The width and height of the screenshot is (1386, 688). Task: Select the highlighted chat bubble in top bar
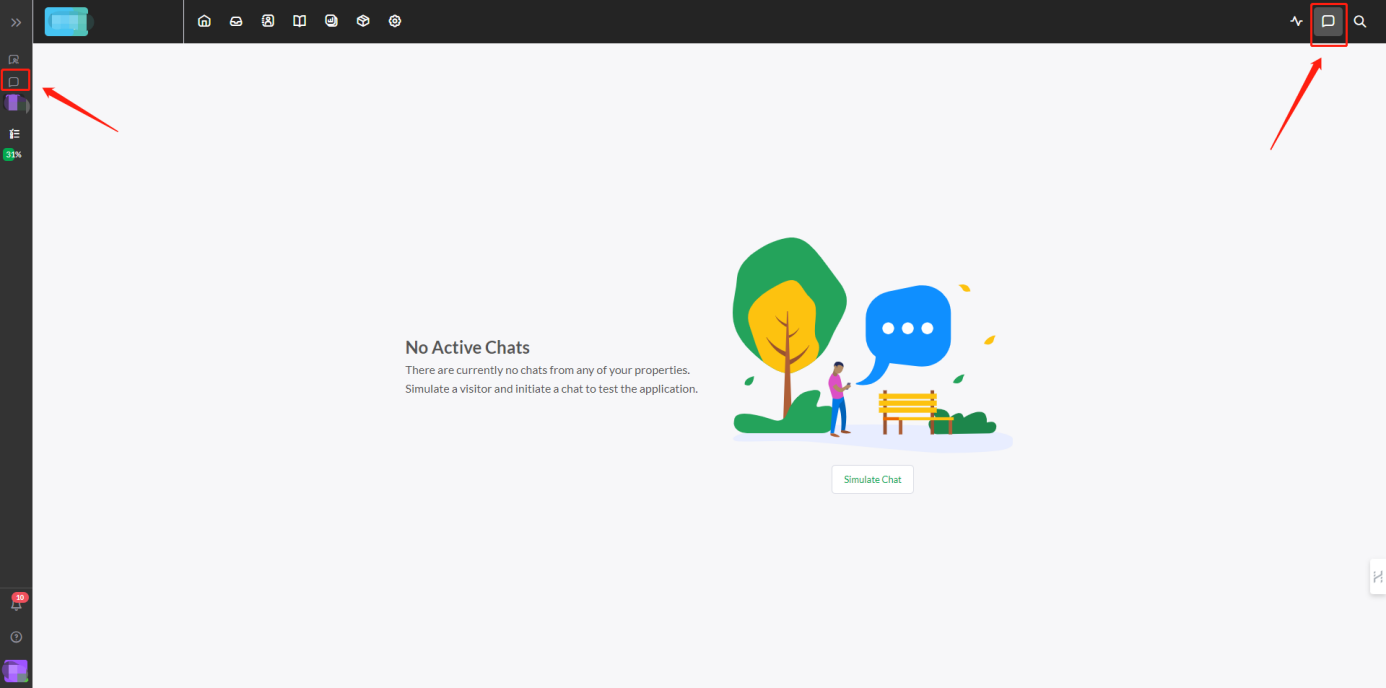1328,21
